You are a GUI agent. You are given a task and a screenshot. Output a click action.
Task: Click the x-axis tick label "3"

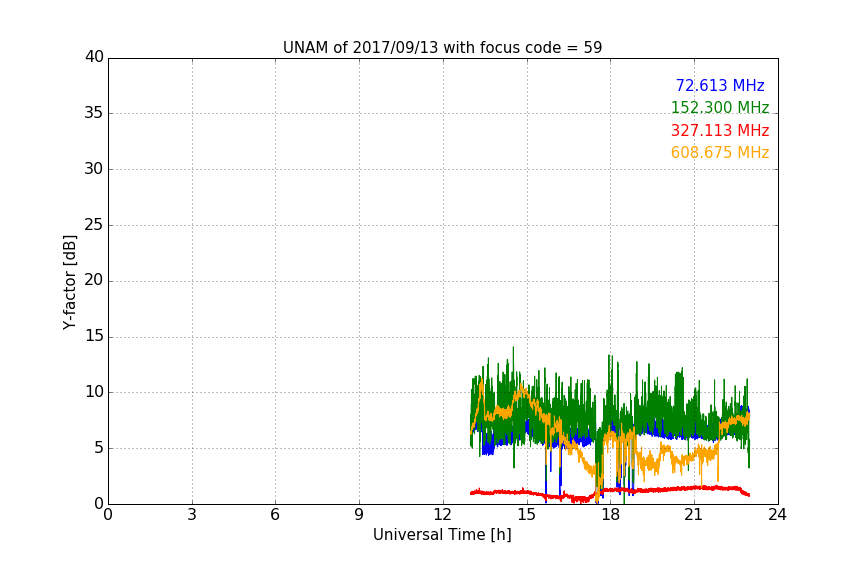pyautogui.click(x=192, y=515)
